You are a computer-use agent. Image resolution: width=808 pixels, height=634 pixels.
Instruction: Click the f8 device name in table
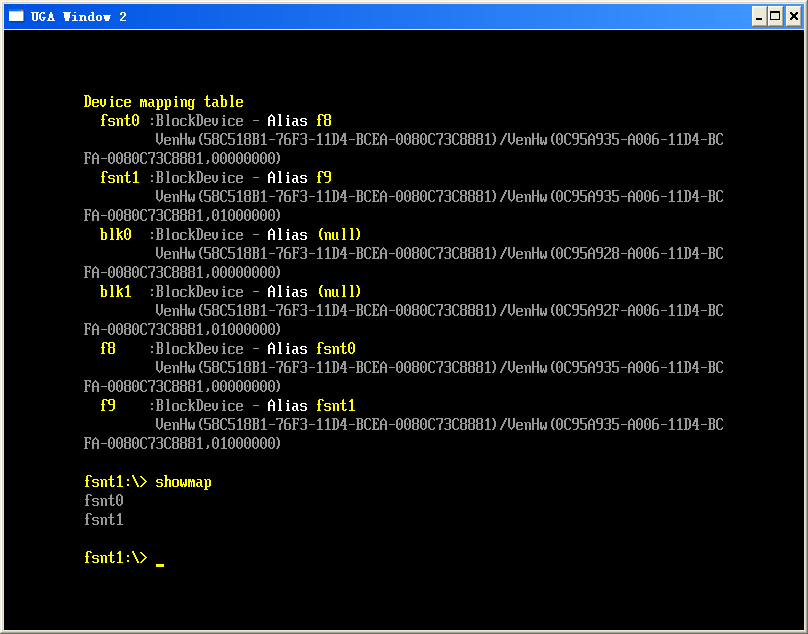click(108, 348)
